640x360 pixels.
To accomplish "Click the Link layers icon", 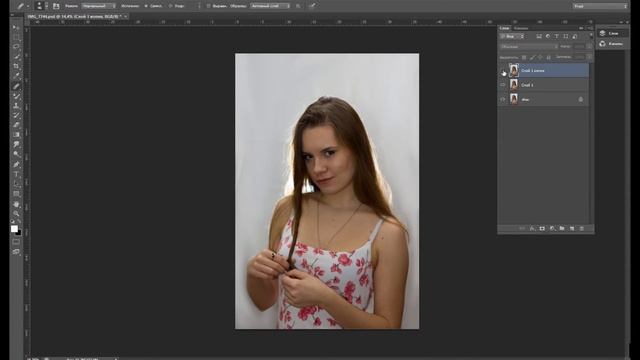I will (522, 229).
